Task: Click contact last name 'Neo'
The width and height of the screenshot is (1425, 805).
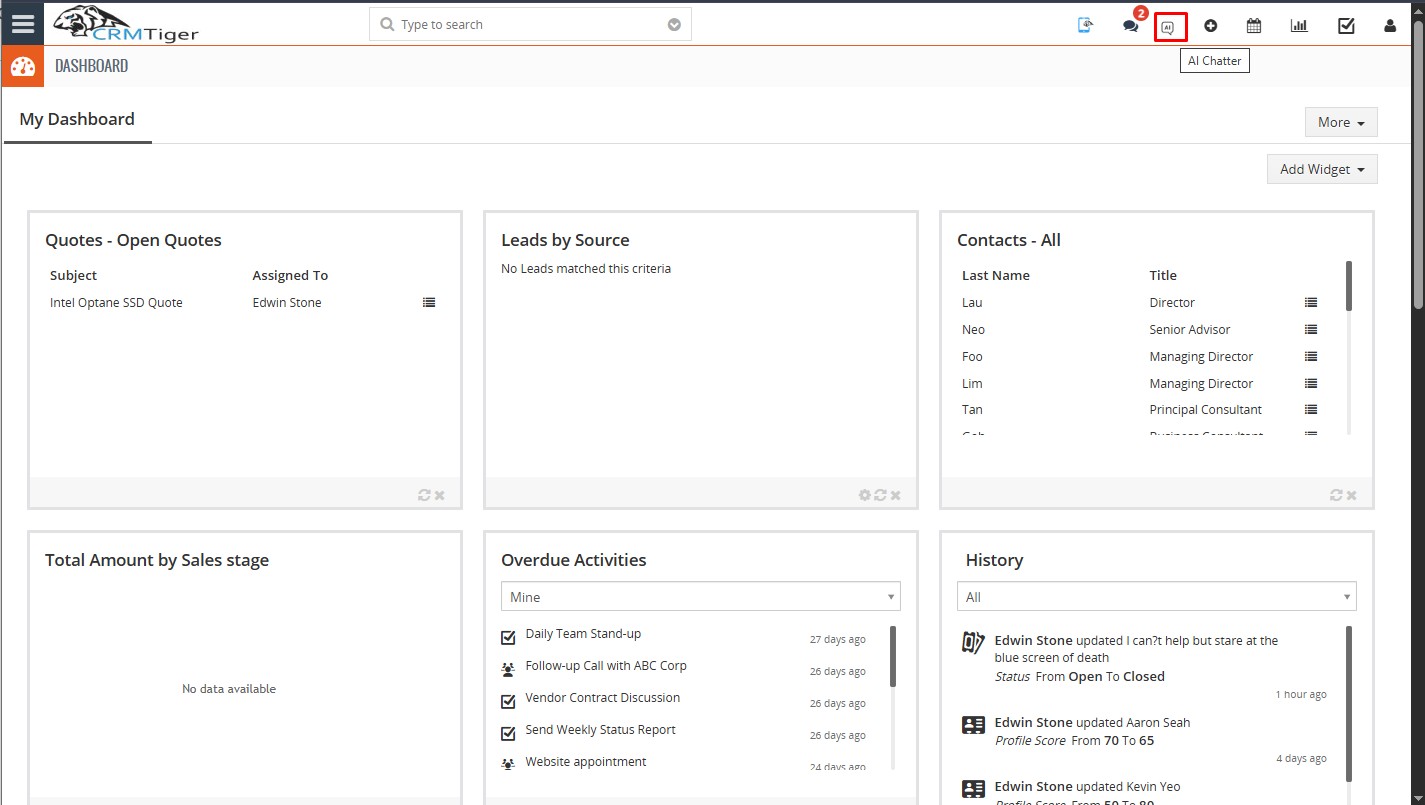Action: click(973, 329)
